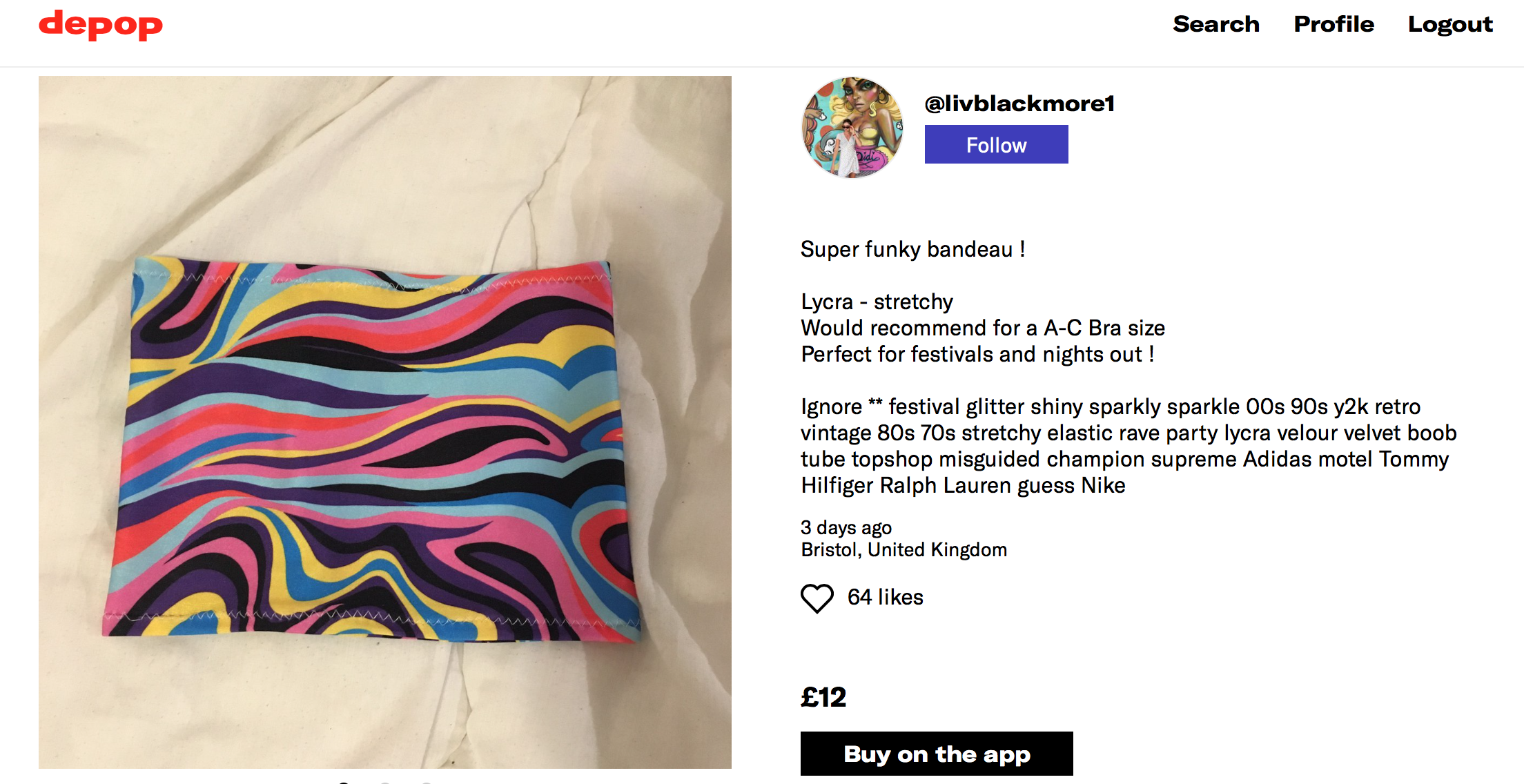Image resolution: width=1524 pixels, height=784 pixels.
Task: Click the Logout link
Action: tap(1450, 24)
